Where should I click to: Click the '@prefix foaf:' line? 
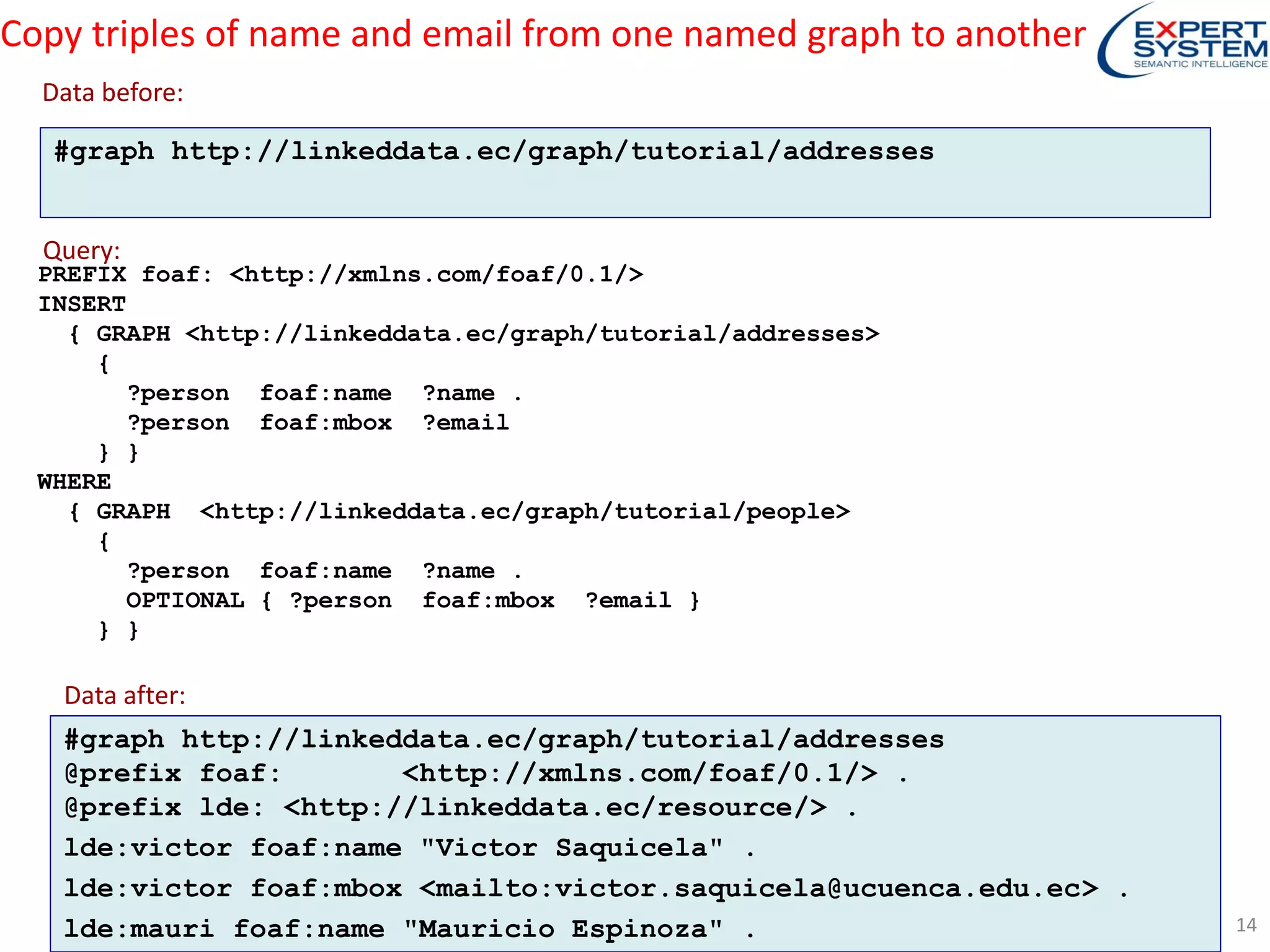[x=487, y=773]
